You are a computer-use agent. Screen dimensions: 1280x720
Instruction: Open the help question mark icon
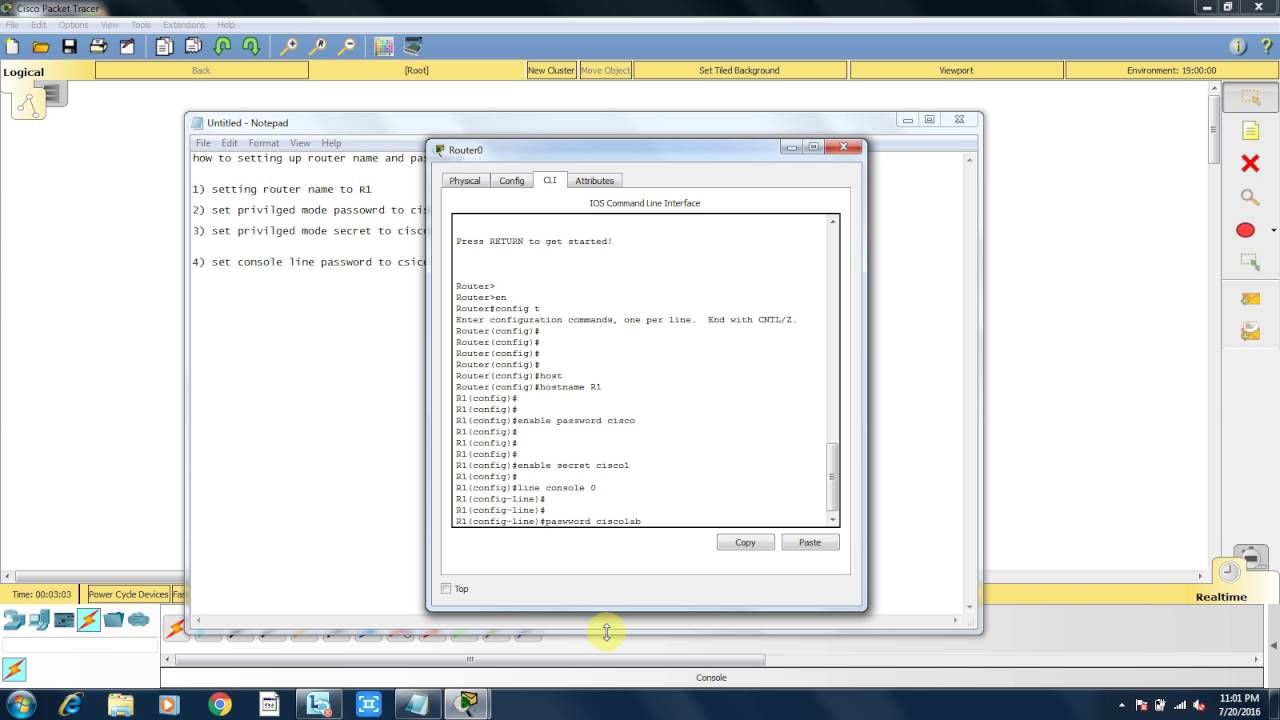(1266, 46)
